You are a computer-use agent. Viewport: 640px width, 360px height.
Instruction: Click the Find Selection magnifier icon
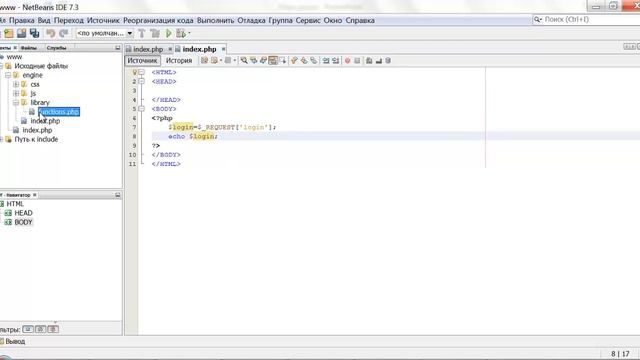244,60
